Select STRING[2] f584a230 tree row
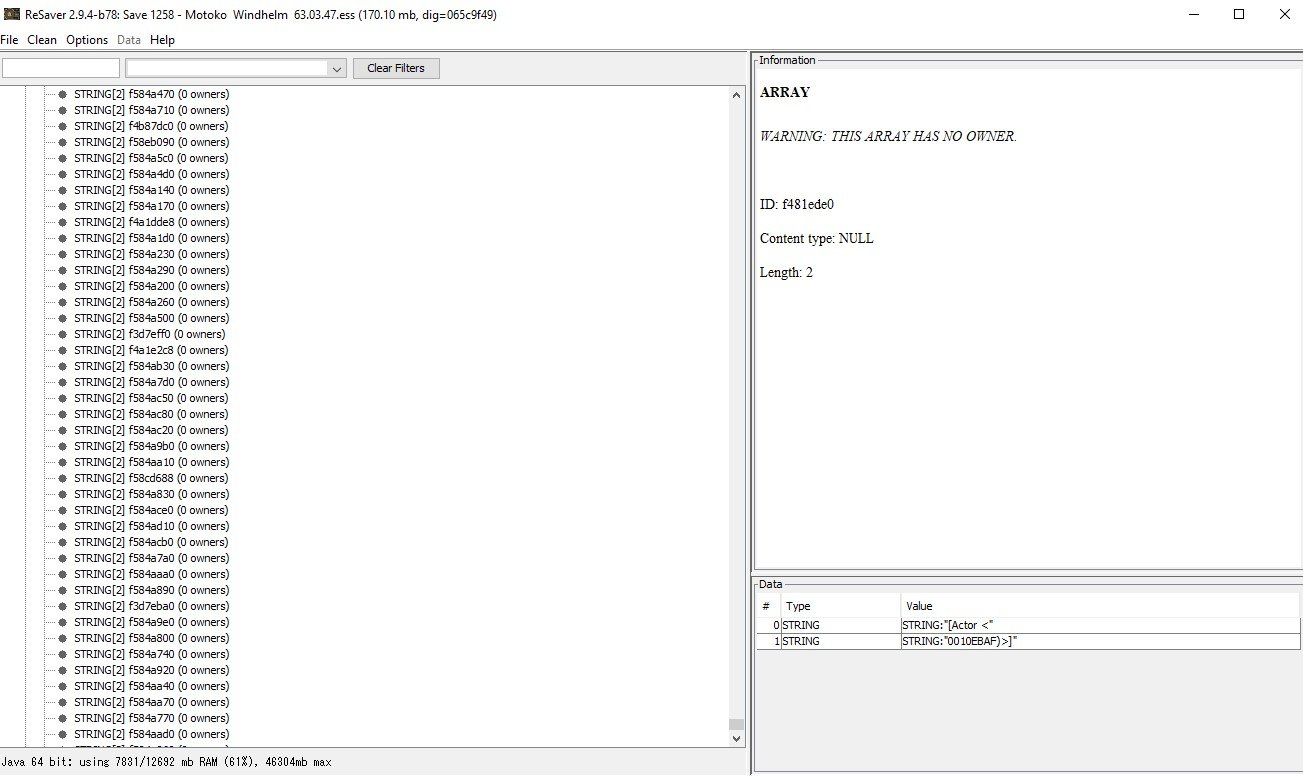 pyautogui.click(x=151, y=254)
